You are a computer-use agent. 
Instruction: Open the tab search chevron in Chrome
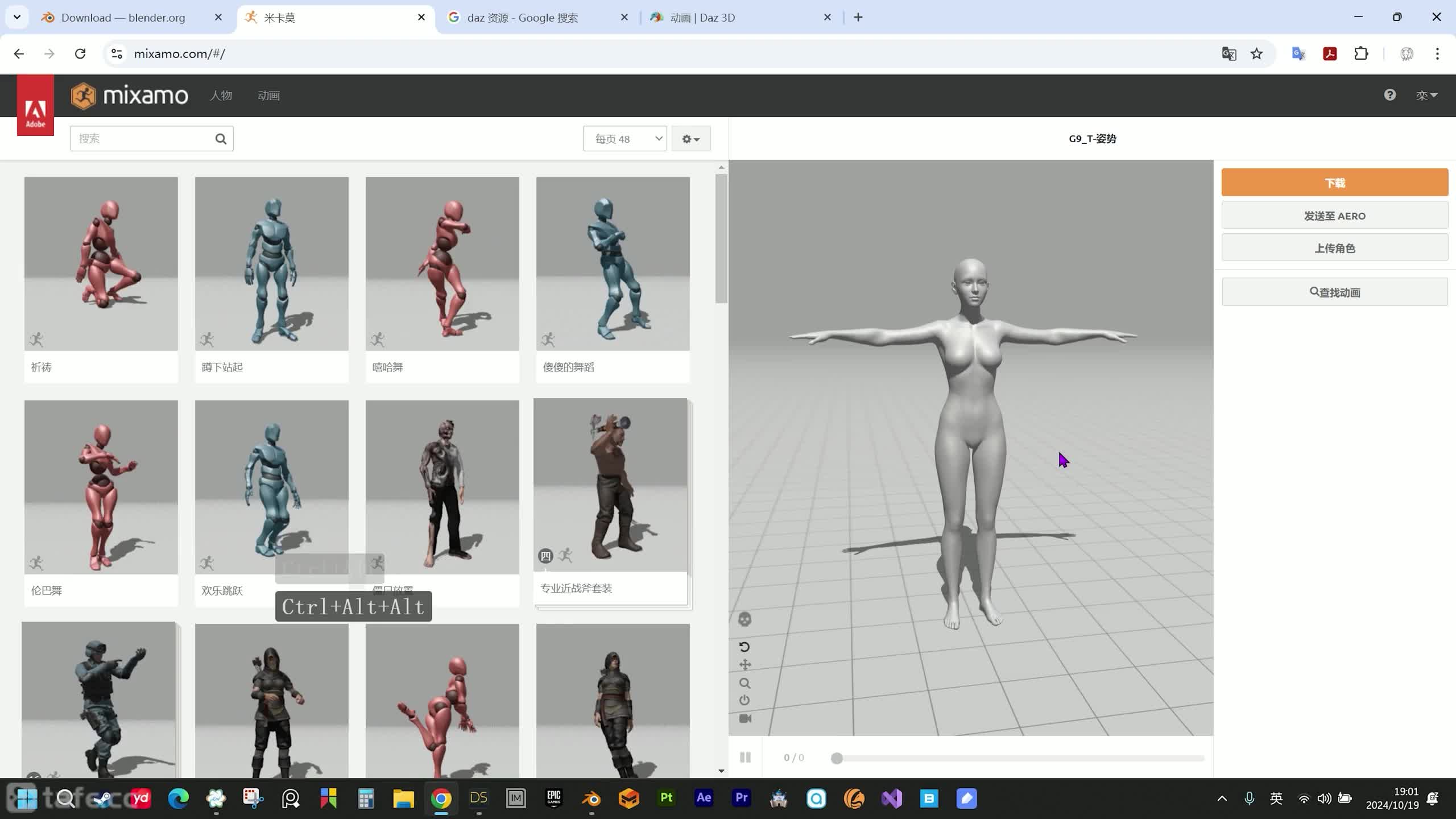point(17,17)
